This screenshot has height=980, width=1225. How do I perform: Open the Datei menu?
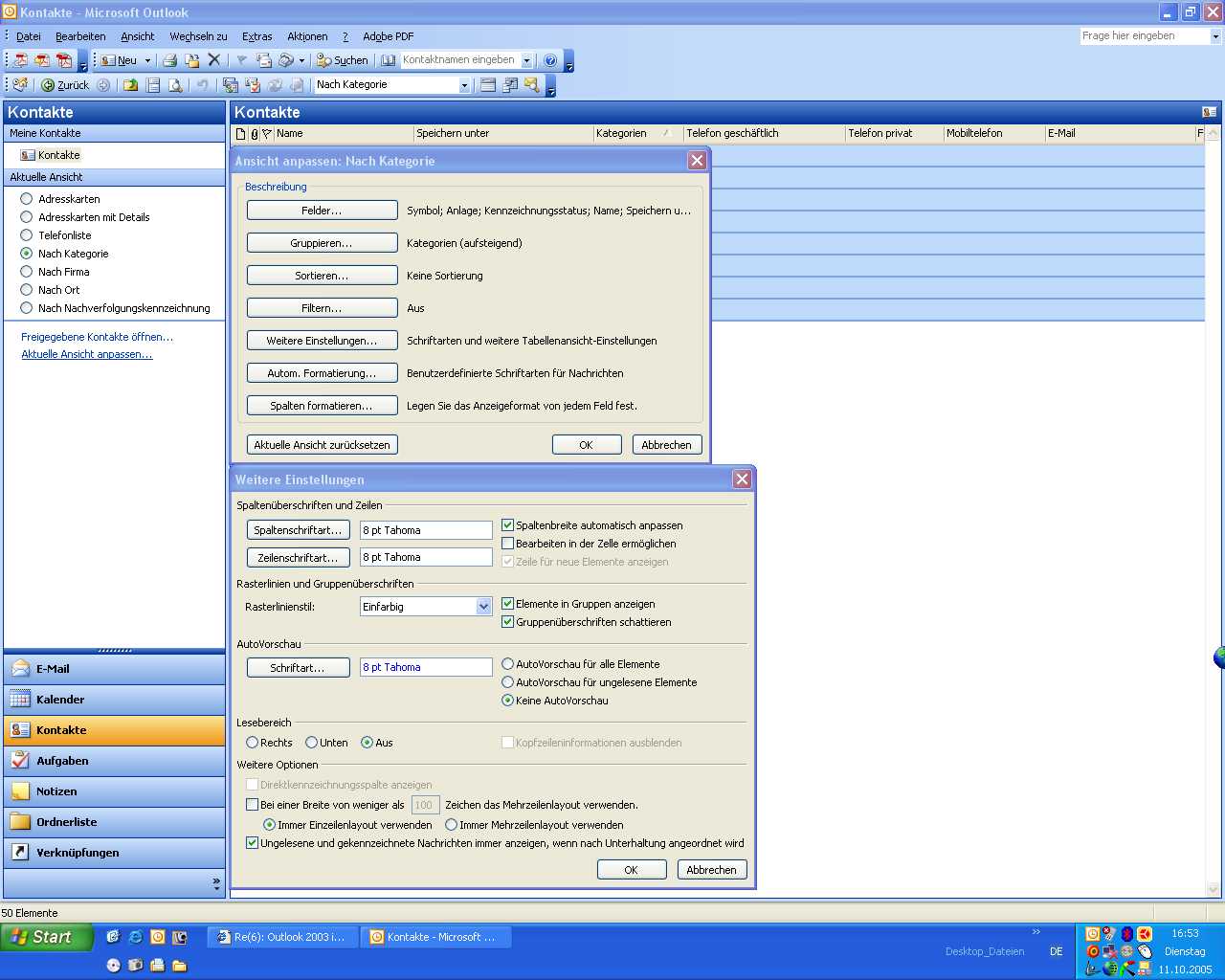point(29,36)
